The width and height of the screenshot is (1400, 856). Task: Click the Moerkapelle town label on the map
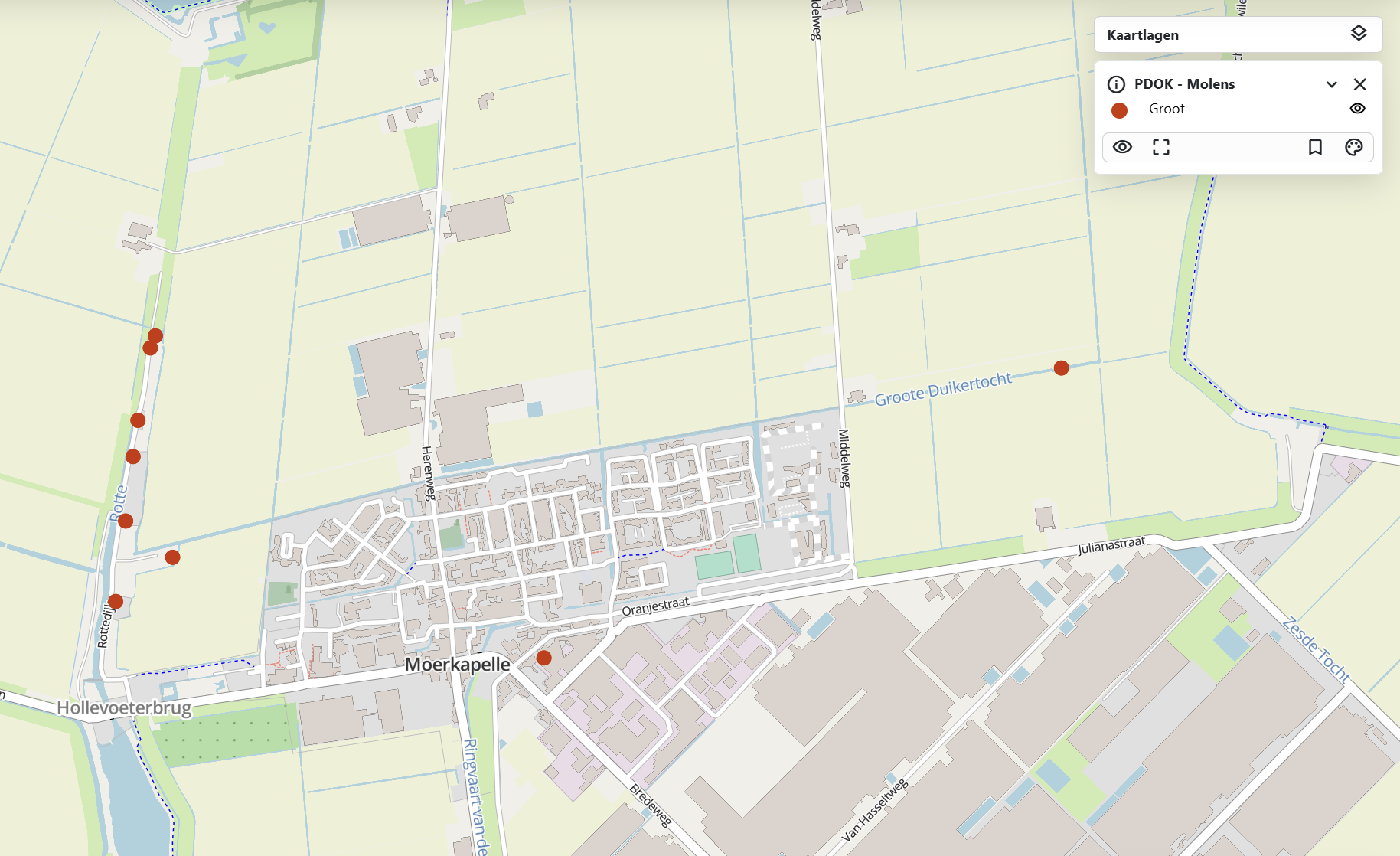457,665
